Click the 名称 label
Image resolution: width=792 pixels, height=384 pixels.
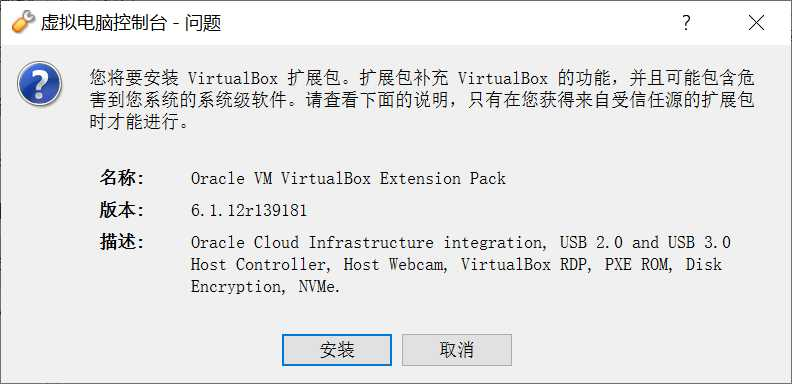tap(122, 178)
